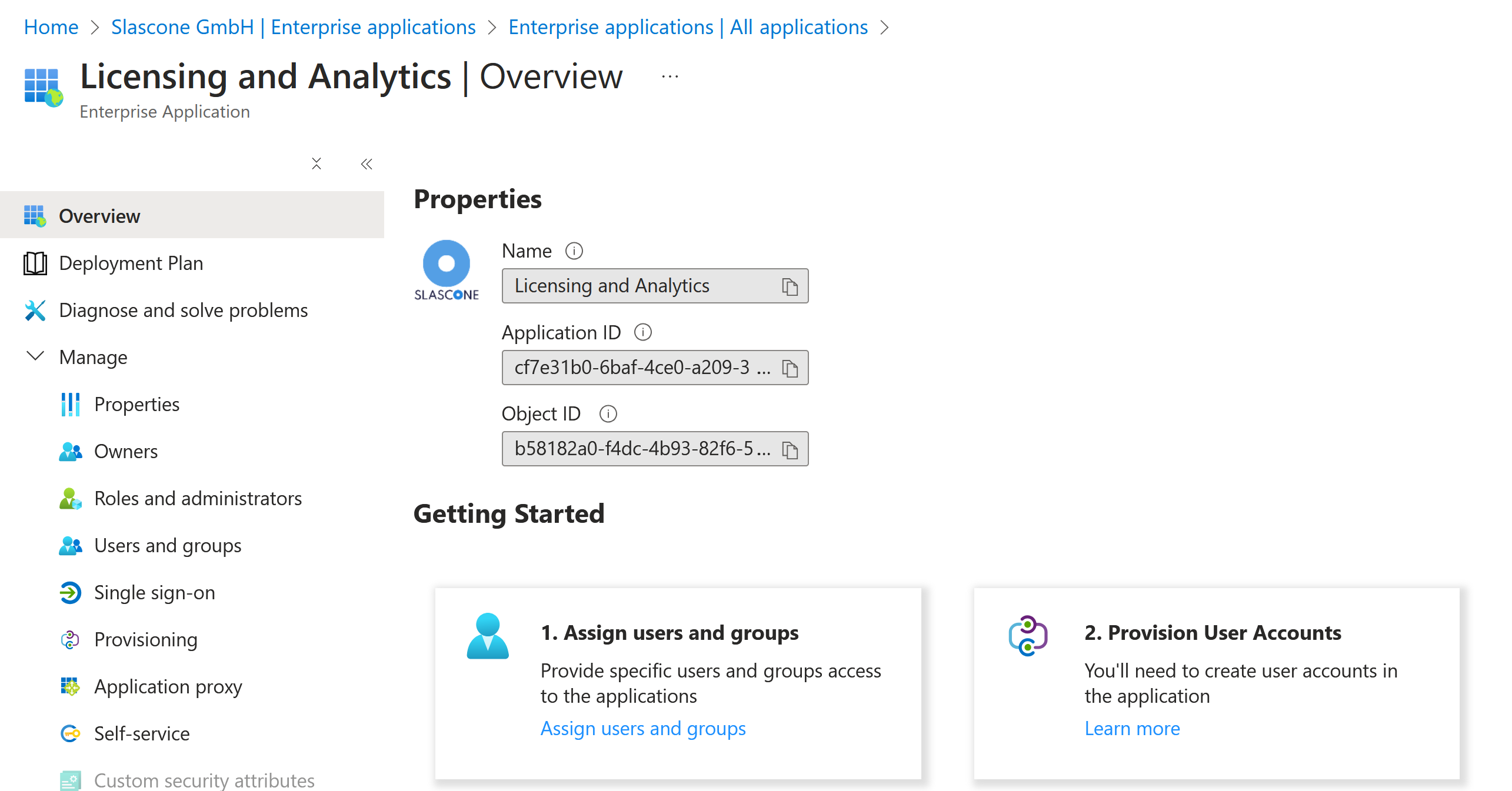
Task: Click the info icon beside Name
Action: pos(574,251)
